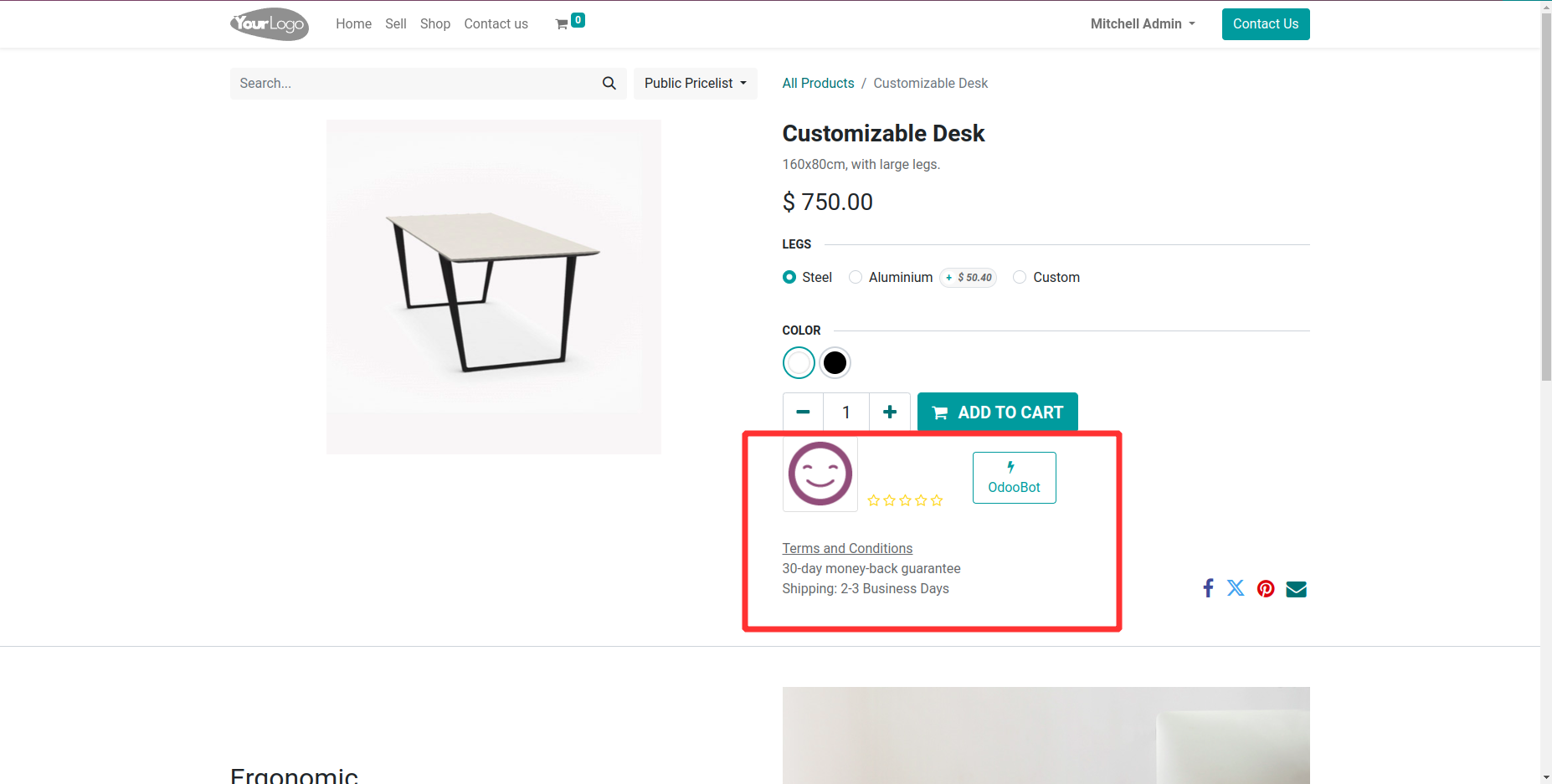Viewport: 1552px width, 784px height.
Task: Click the shopping cart icon in navbar
Action: [563, 24]
